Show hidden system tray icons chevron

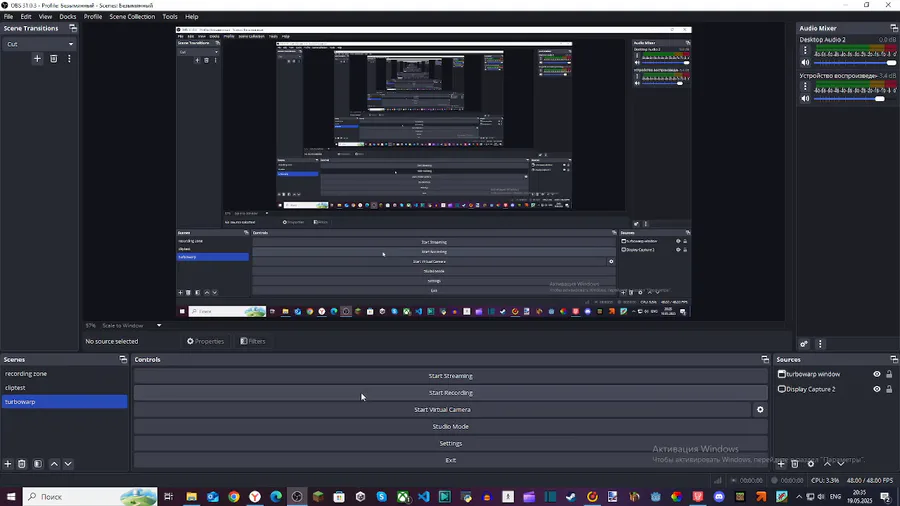(799, 497)
